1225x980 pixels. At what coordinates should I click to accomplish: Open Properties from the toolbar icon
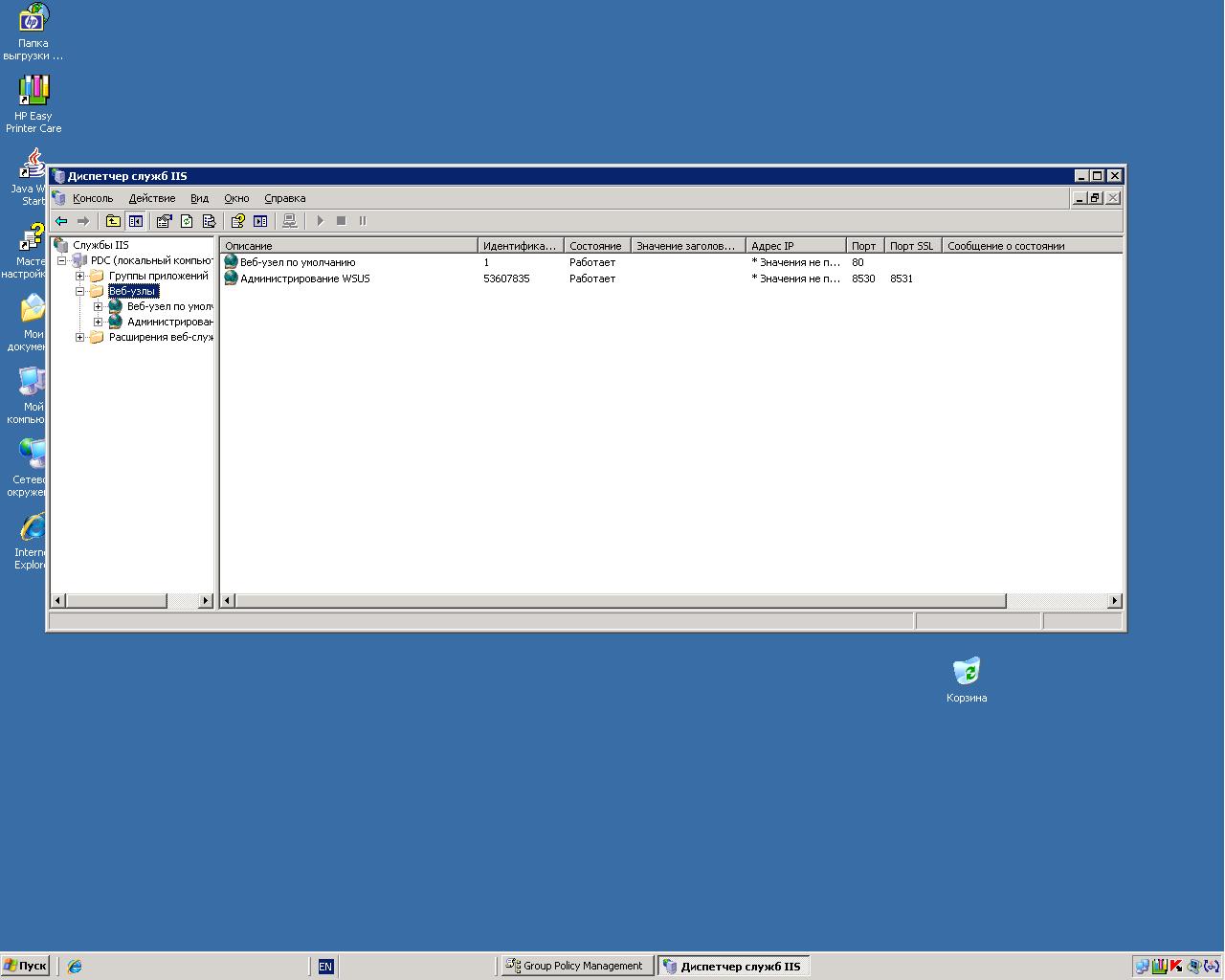point(164,221)
